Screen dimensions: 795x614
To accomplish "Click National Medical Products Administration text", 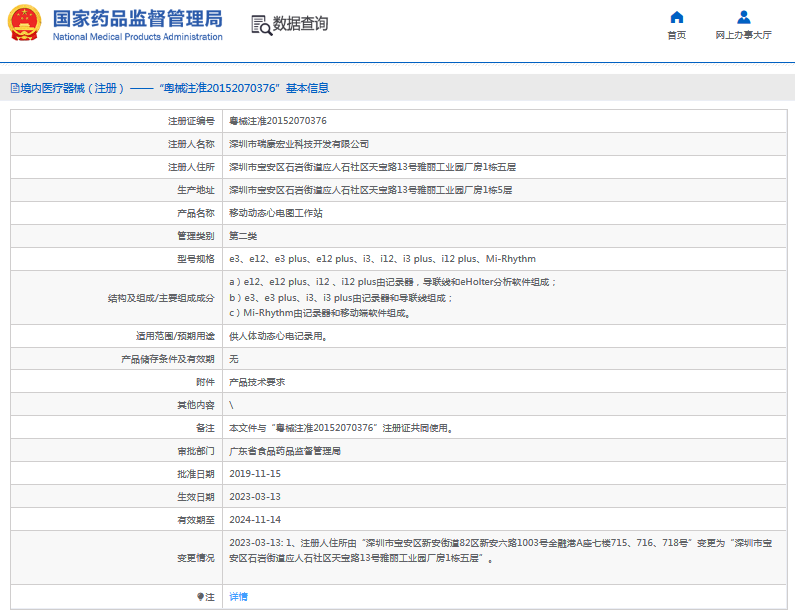I will coord(137,37).
